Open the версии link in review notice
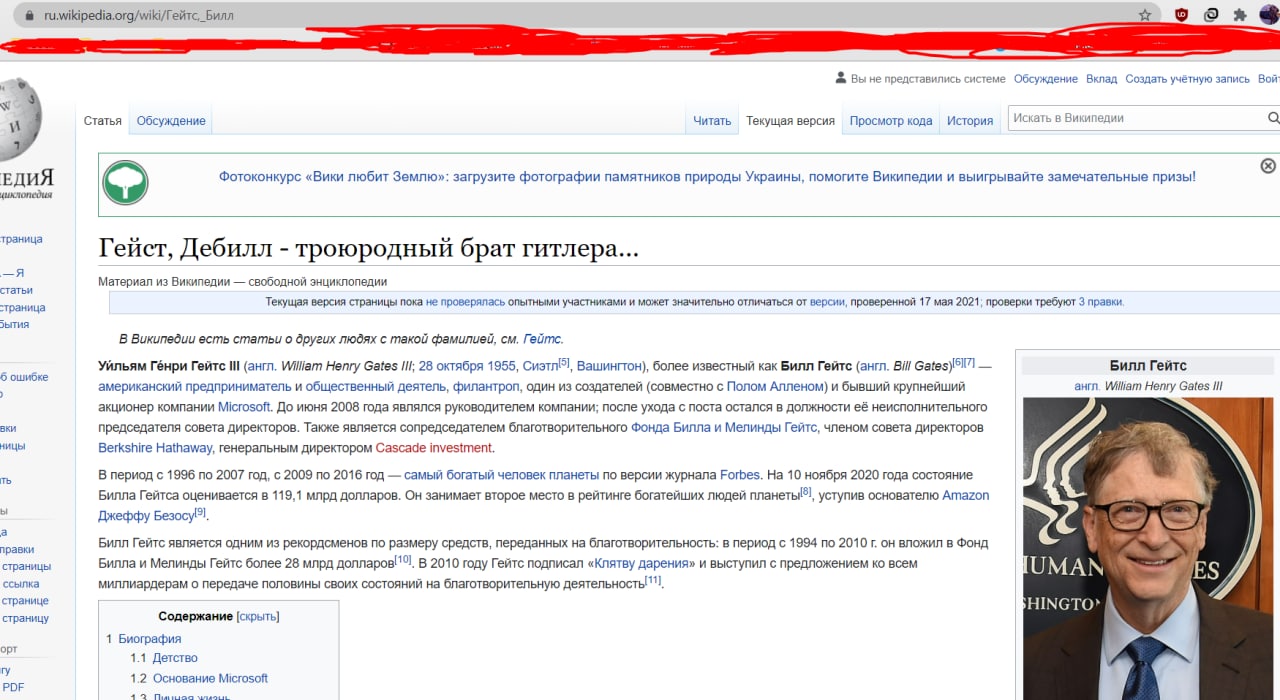The image size is (1280, 700). click(x=827, y=302)
